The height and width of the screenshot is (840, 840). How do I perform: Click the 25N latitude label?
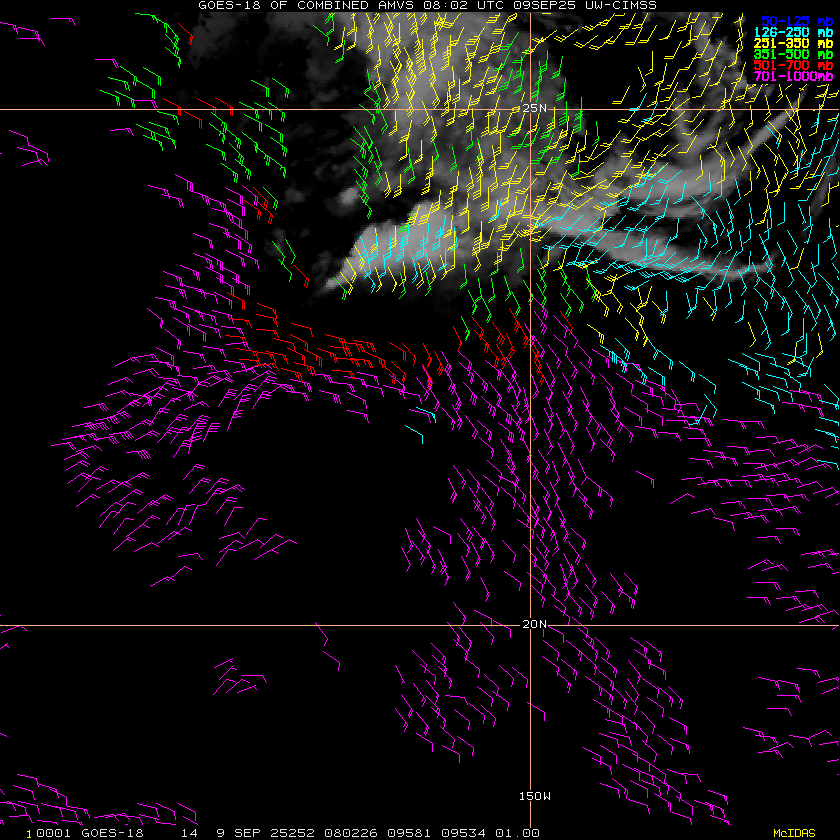[535, 108]
